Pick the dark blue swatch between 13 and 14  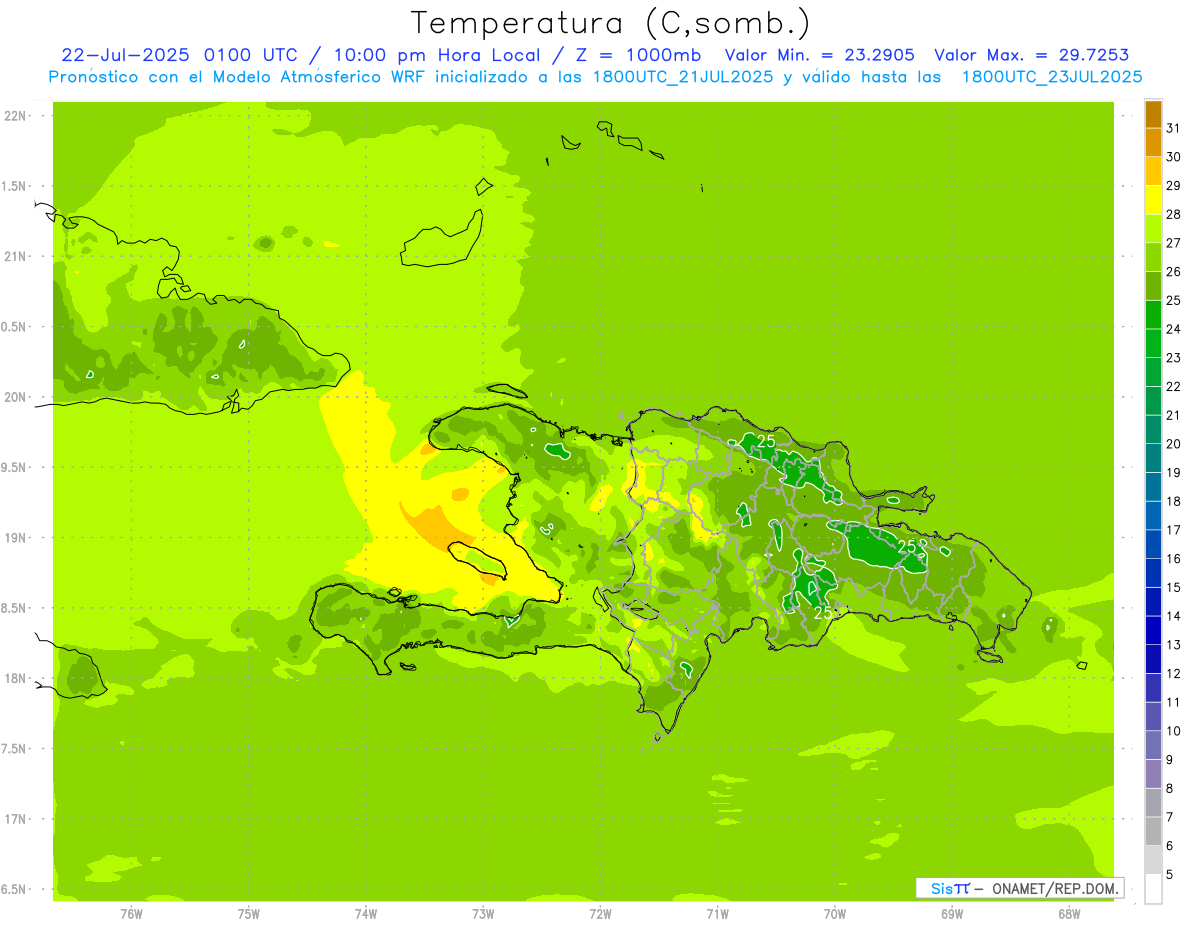coord(1153,631)
